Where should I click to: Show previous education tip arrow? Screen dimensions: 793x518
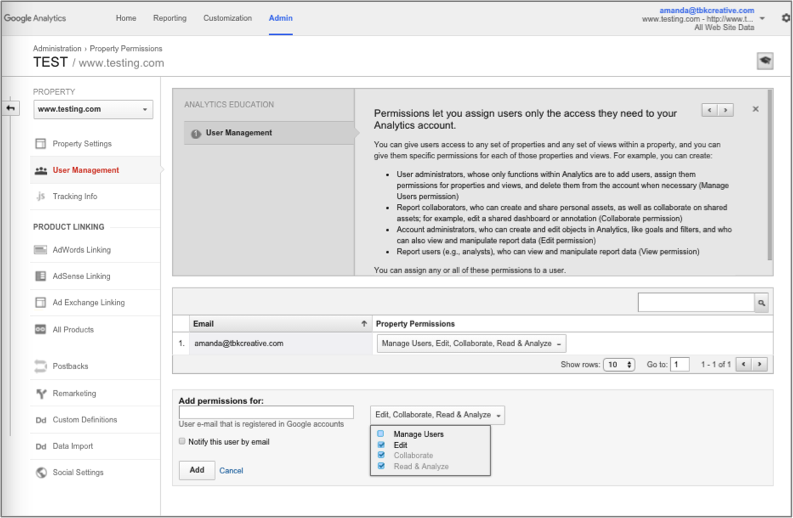point(710,110)
